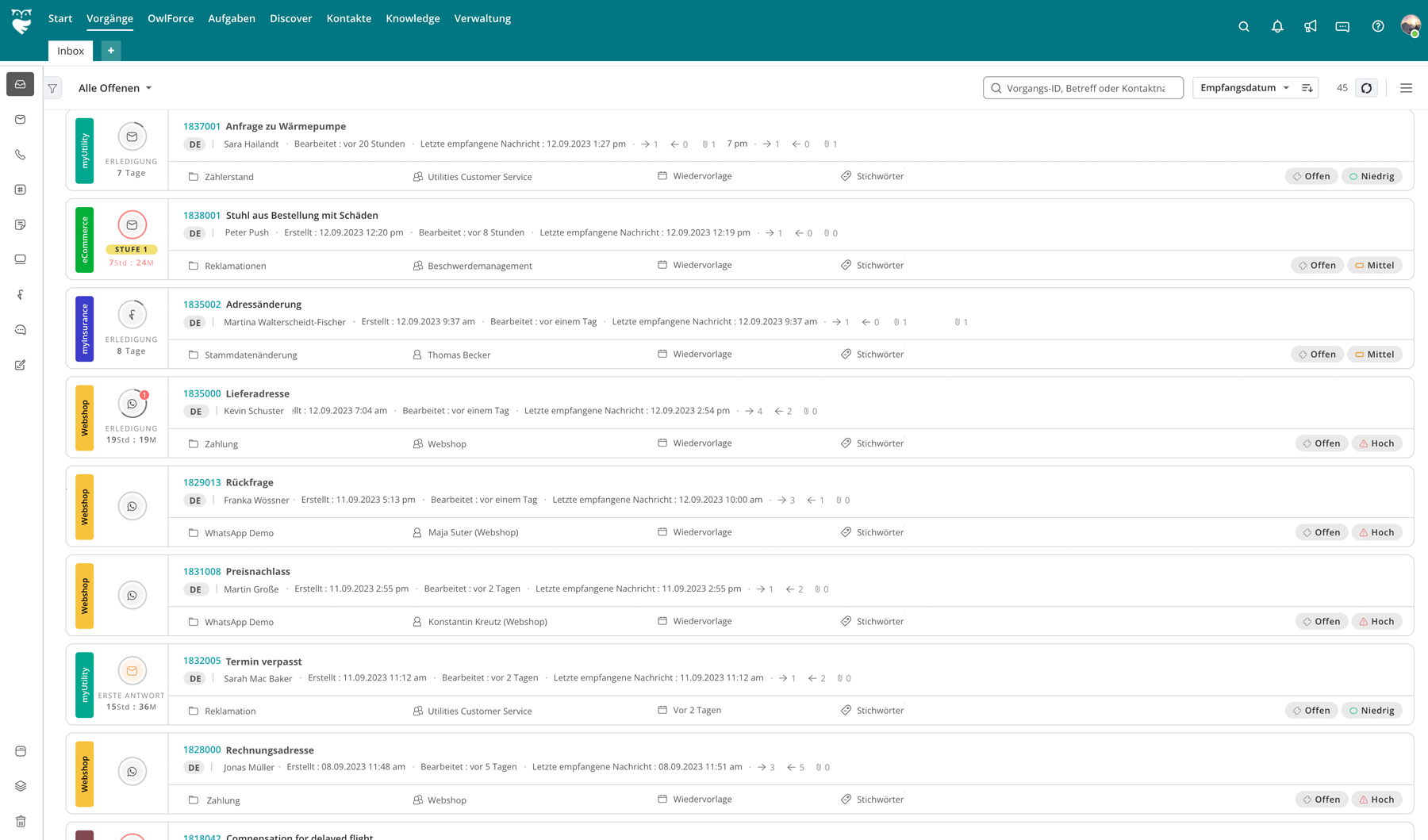Open the Empfangsdatum sort dropdown
The height and width of the screenshot is (840, 1428).
[x=1244, y=88]
